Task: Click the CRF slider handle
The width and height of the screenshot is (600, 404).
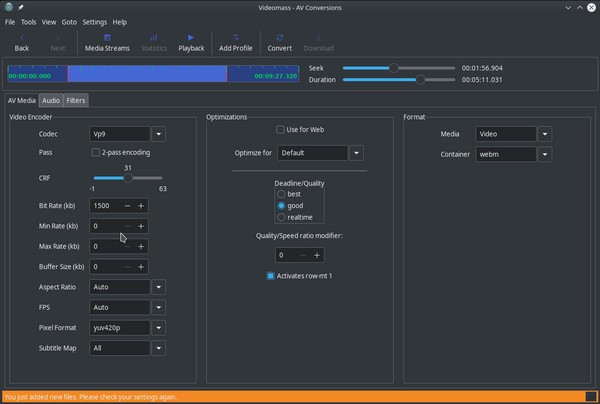Action: click(128, 178)
